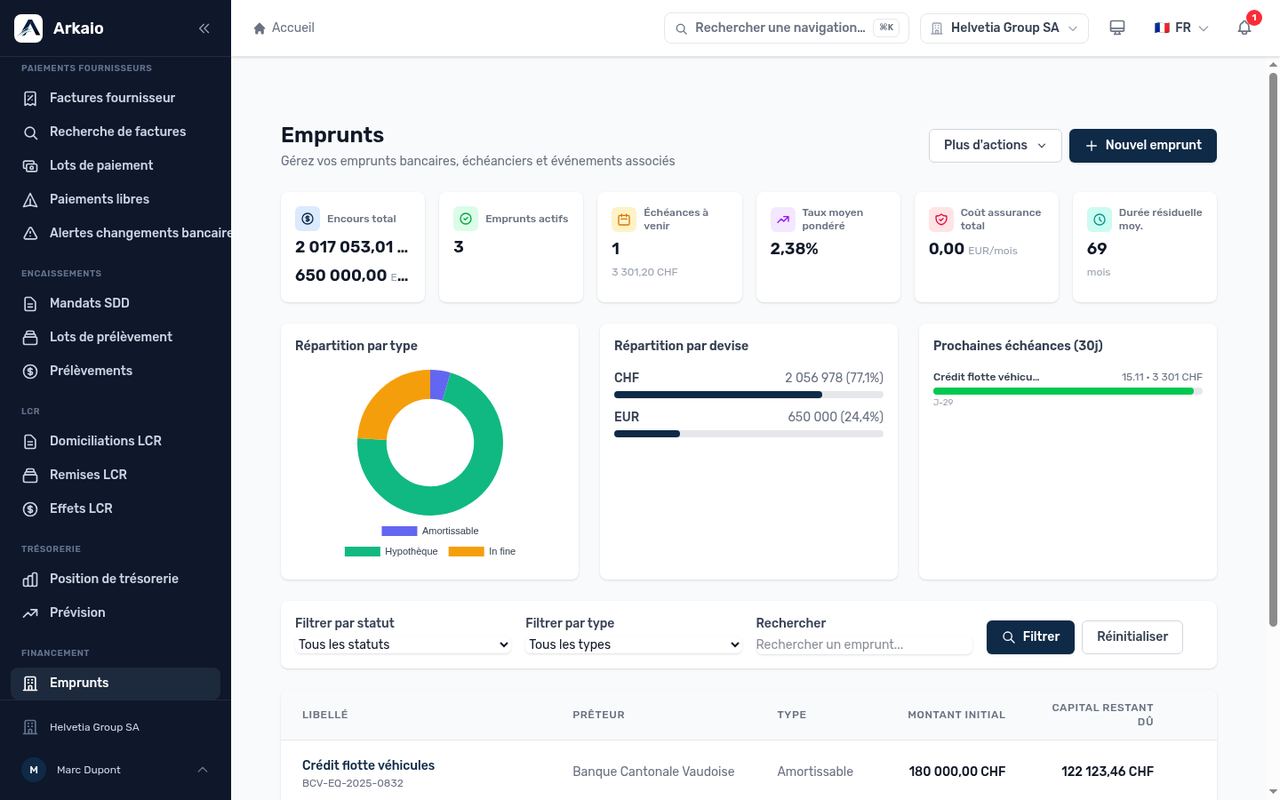This screenshot has width=1280, height=800.
Task: Open the Filtrer par statut dropdown
Action: click(x=403, y=645)
